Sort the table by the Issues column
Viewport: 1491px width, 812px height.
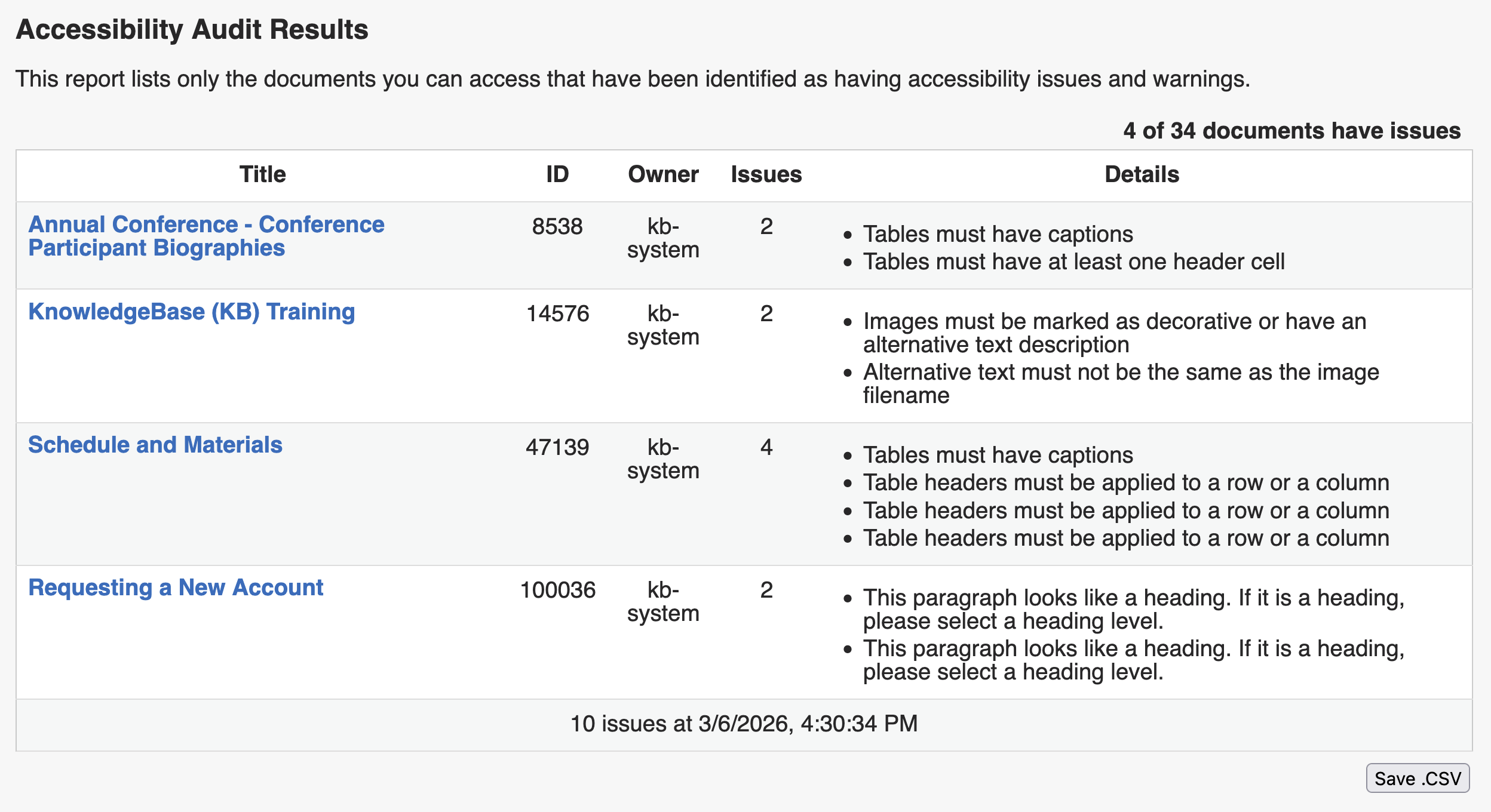[x=765, y=175]
